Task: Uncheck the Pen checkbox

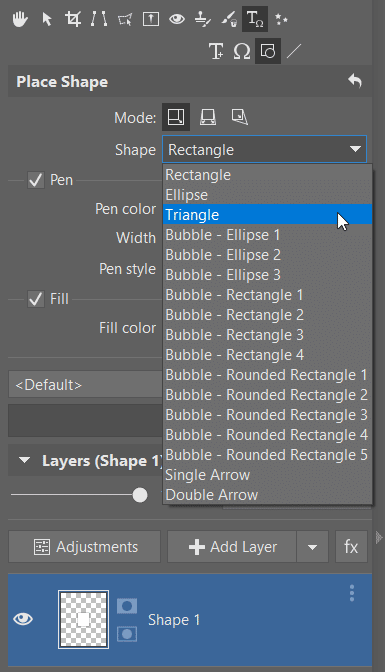Action: (36, 180)
